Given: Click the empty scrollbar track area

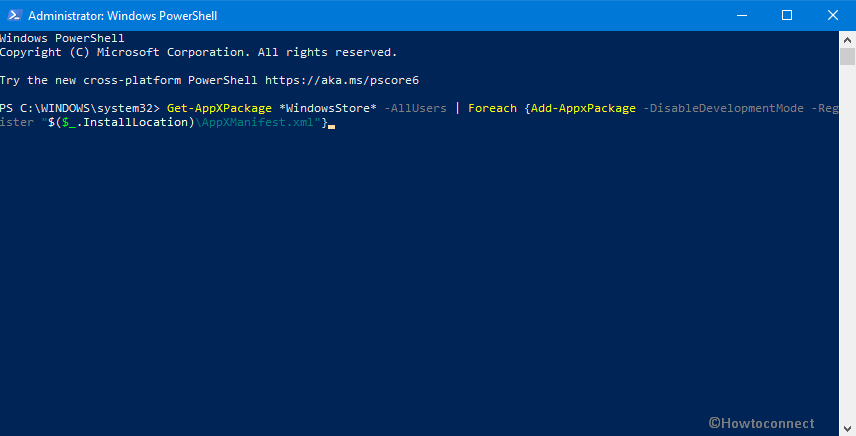Looking at the screenshot, I should coord(847,243).
